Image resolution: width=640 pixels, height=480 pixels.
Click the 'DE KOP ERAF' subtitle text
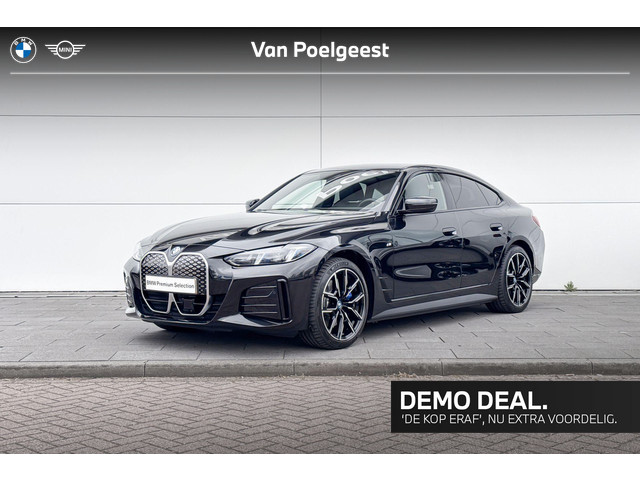508,419
